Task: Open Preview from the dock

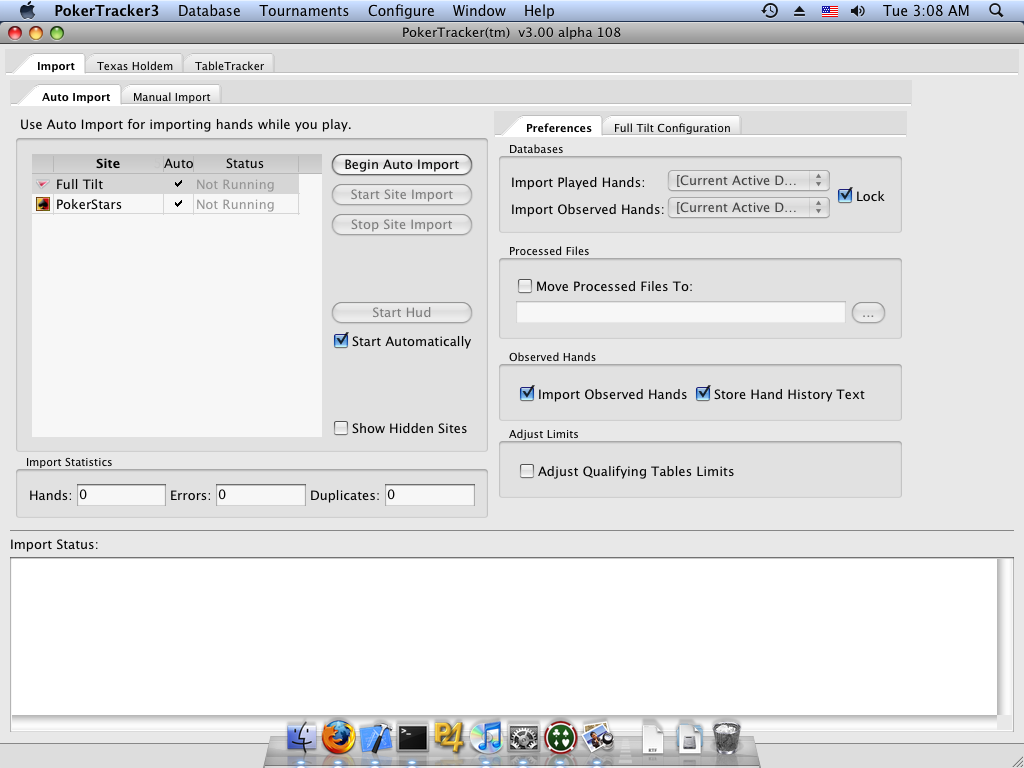Action: point(597,738)
